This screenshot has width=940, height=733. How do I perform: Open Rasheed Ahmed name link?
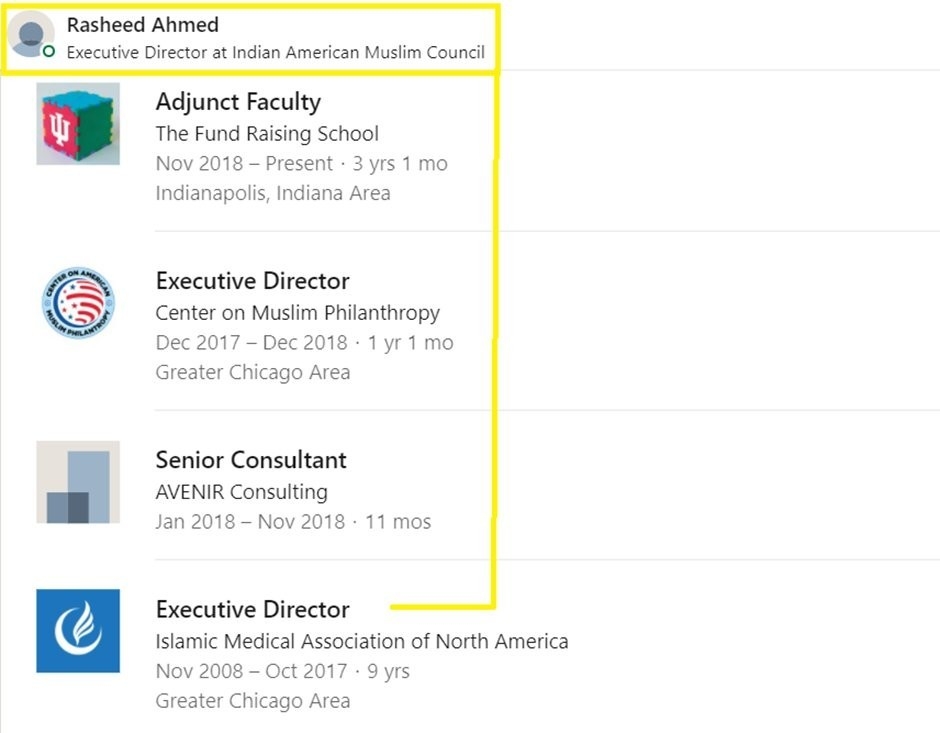(142, 25)
